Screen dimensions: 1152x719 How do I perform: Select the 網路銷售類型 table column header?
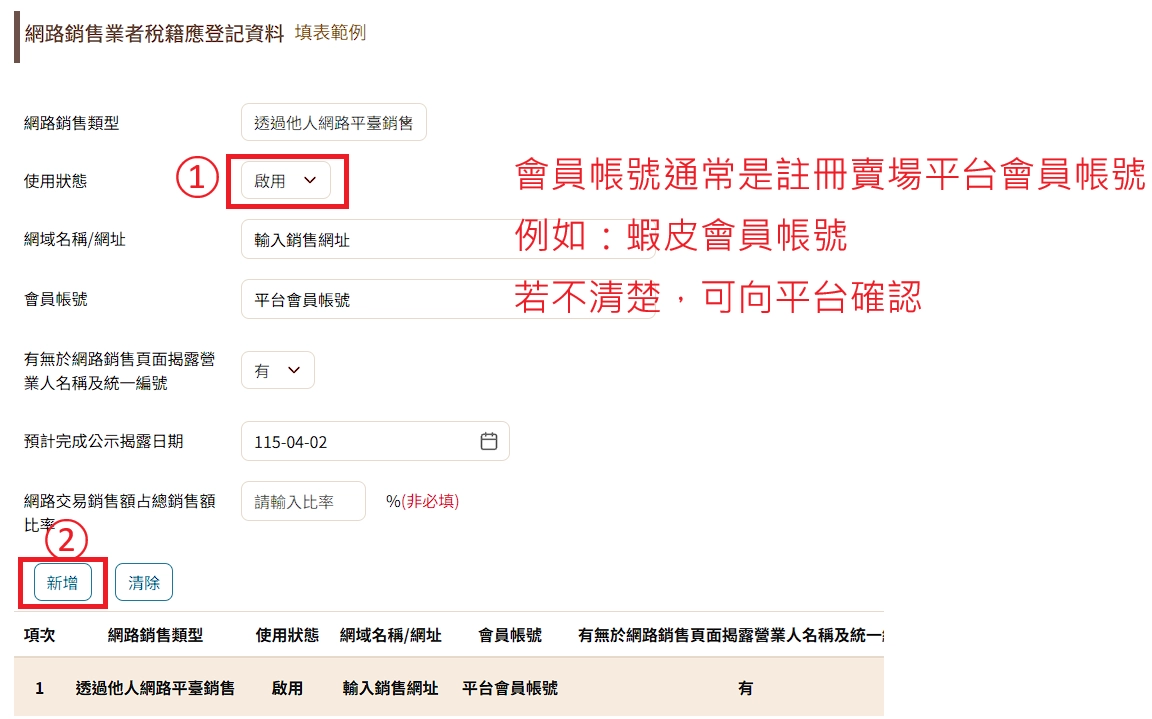point(155,635)
